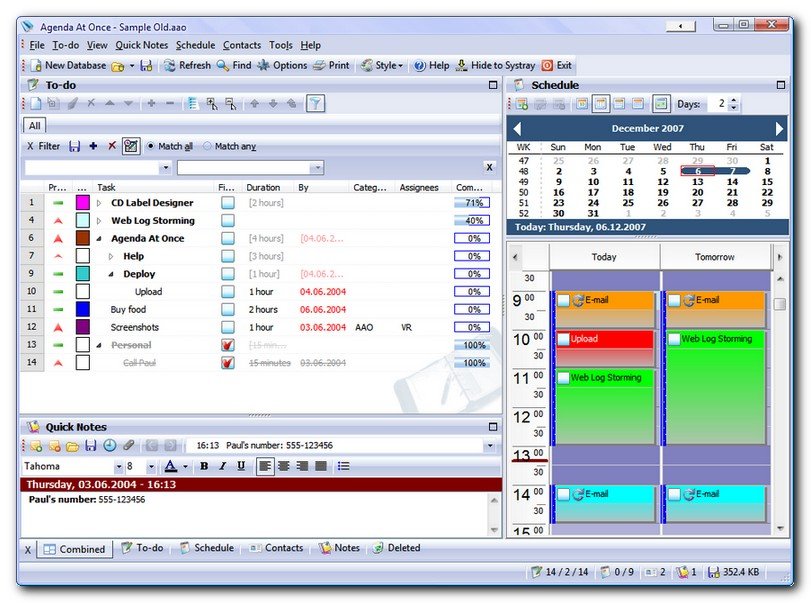Screen dimensions: 811x603
Task: Toggle italic formatting in Quick Notes
Action: (222, 465)
